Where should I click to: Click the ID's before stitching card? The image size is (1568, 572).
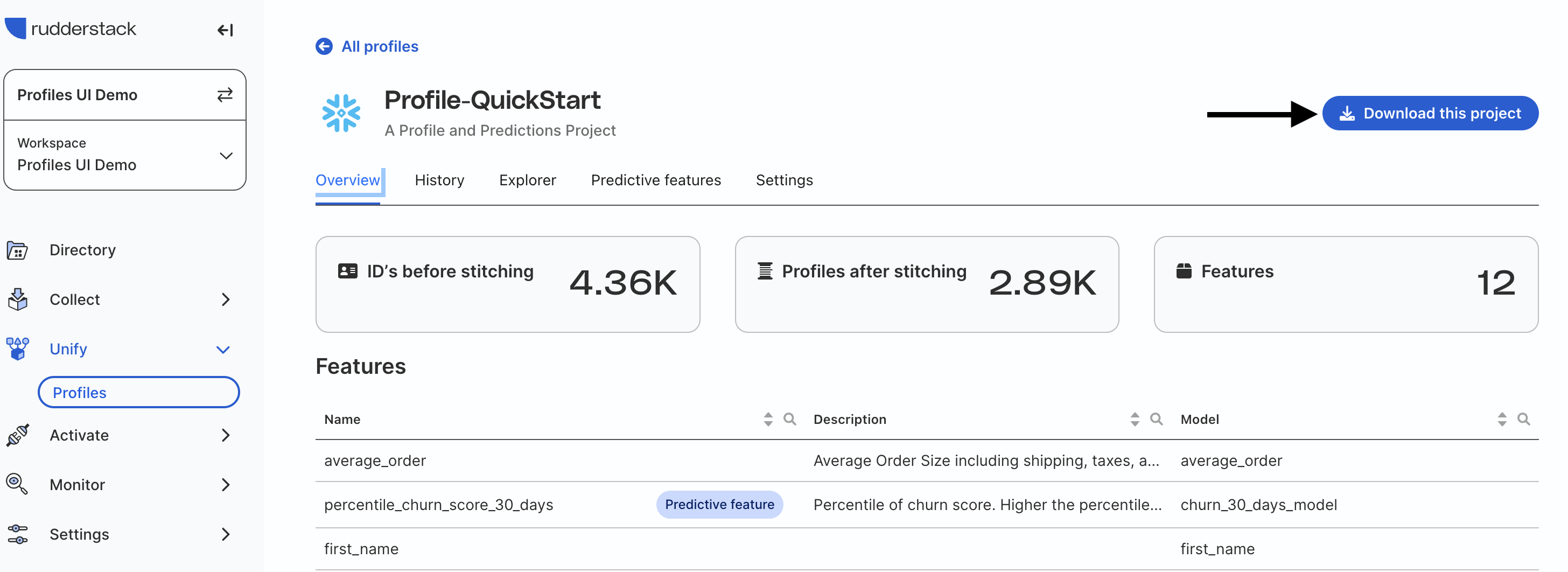point(508,284)
